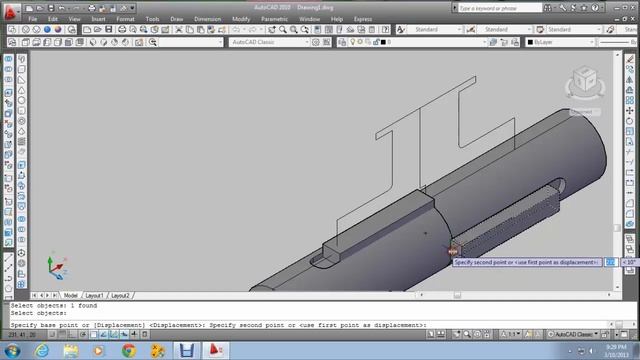Open the Modify menu
The height and width of the screenshot is (360, 640).
point(241,19)
